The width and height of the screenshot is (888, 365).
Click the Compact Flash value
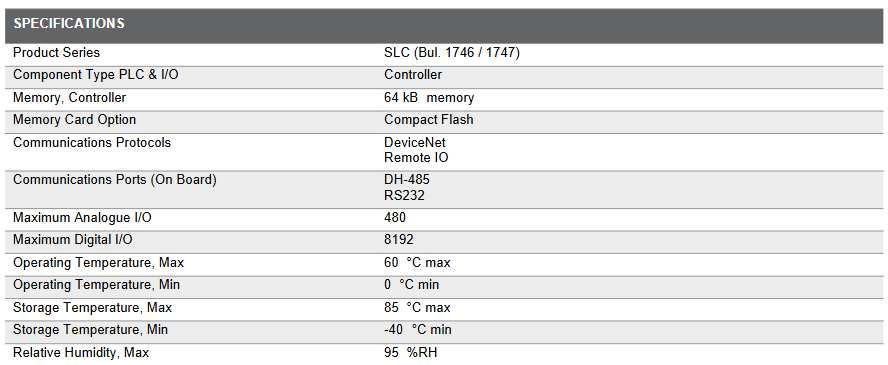pyautogui.click(x=429, y=120)
